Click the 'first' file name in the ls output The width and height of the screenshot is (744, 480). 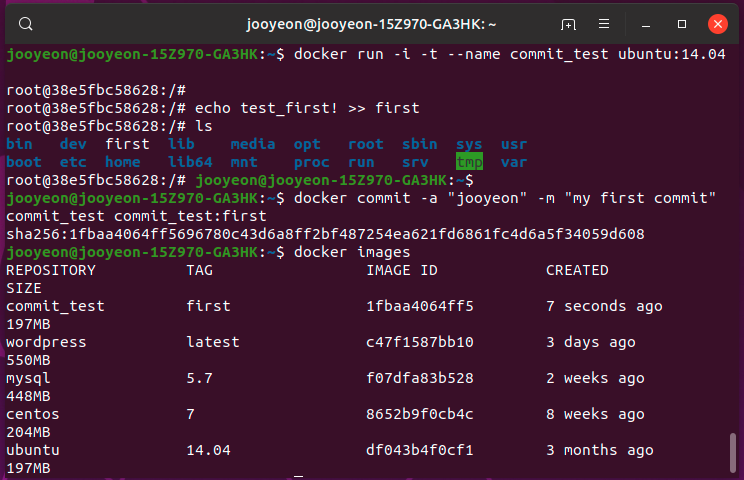pos(127,144)
